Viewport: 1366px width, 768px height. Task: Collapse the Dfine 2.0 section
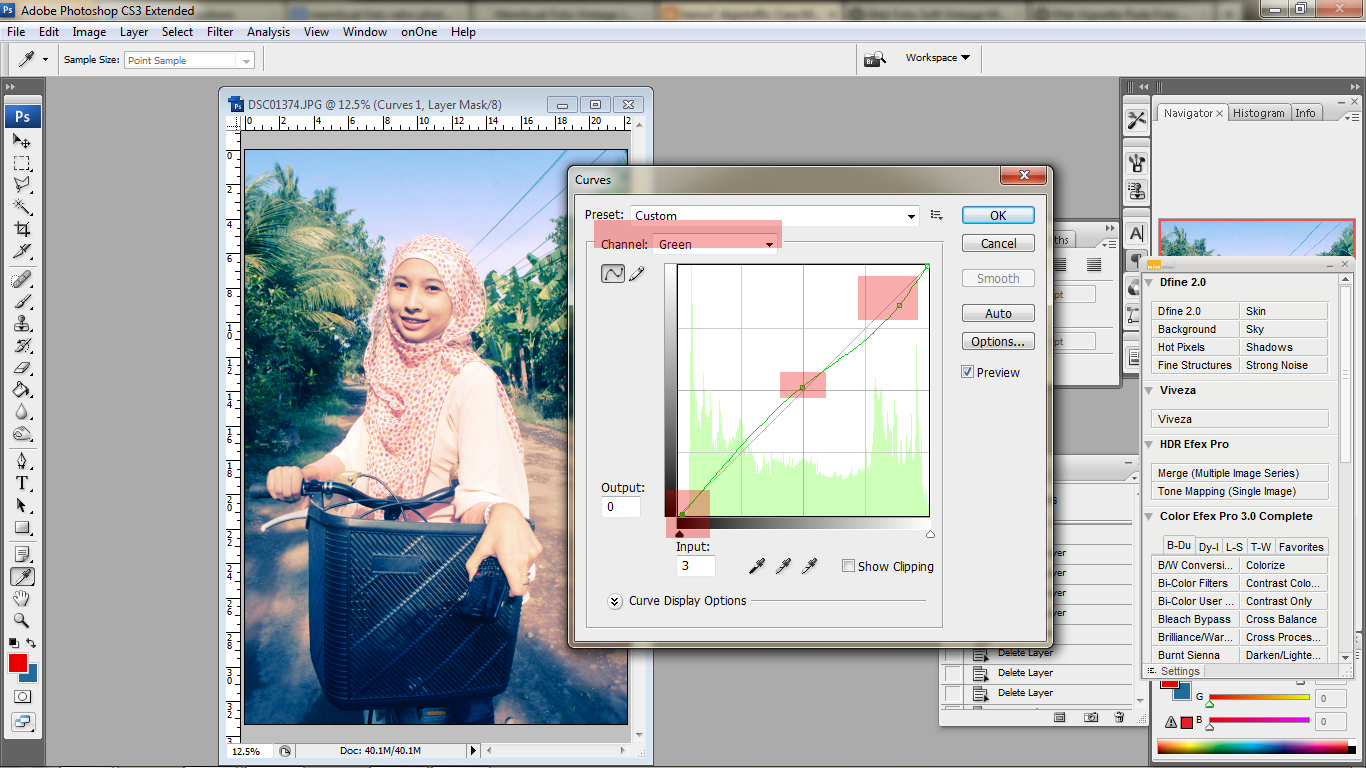click(x=1151, y=283)
